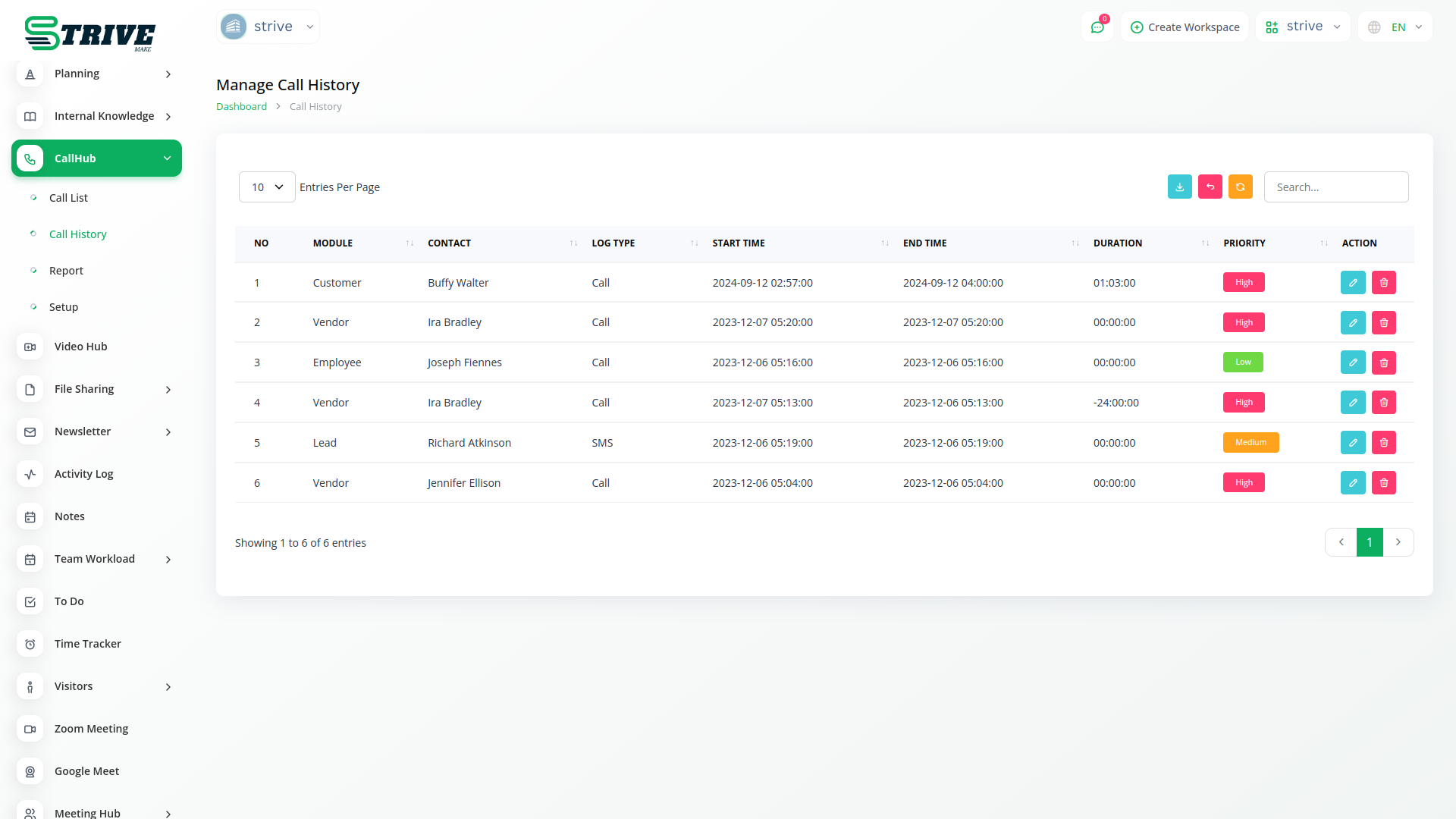Screen dimensions: 1456x819
Task: Open the chat messages notification icon
Action: [1097, 27]
